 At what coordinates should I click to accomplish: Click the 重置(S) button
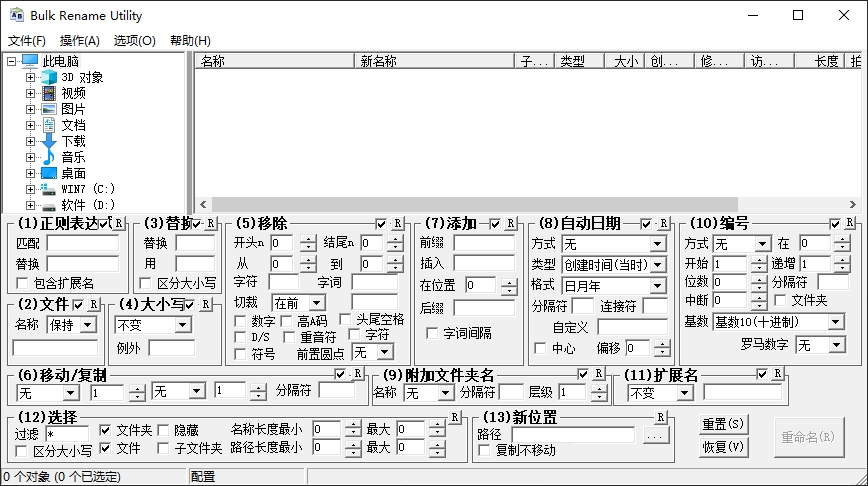coord(723,424)
